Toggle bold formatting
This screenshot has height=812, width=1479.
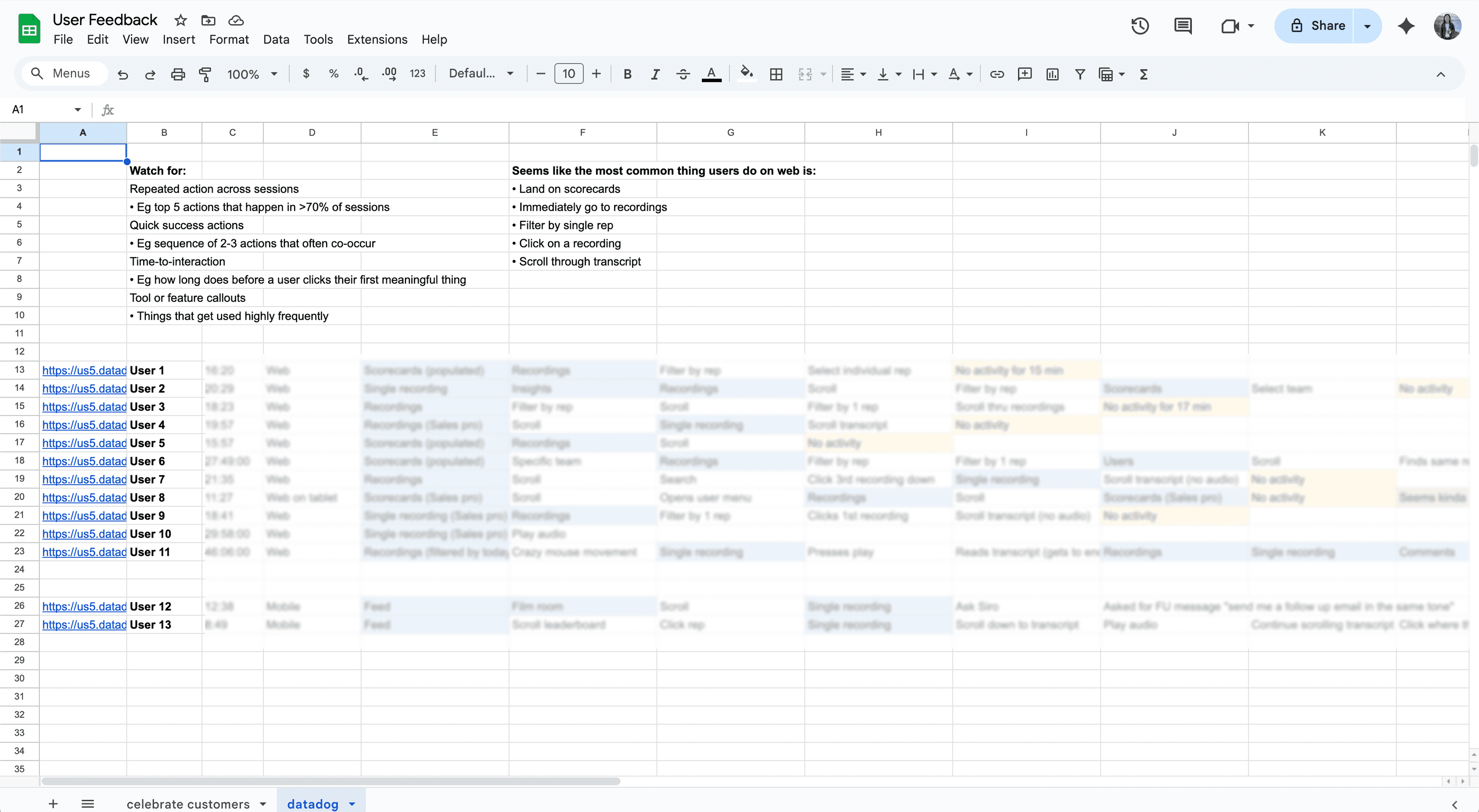pos(627,74)
